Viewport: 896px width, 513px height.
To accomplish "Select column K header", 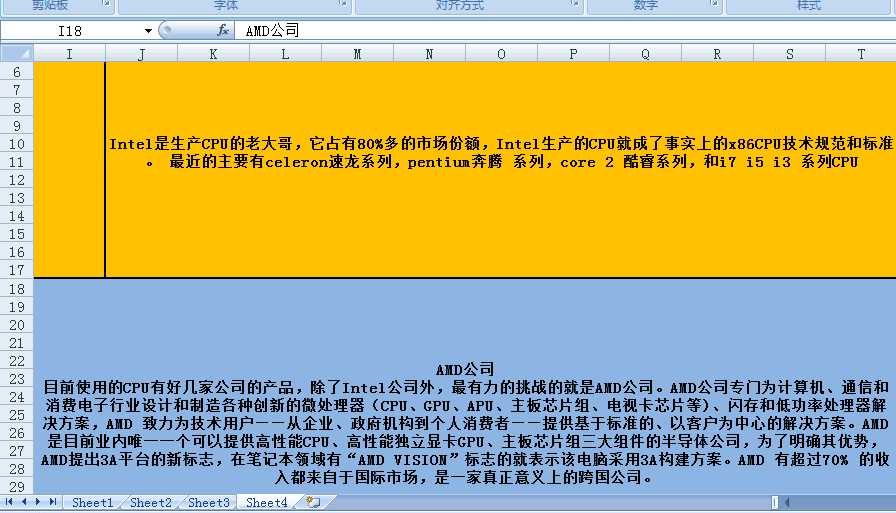I will click(214, 54).
